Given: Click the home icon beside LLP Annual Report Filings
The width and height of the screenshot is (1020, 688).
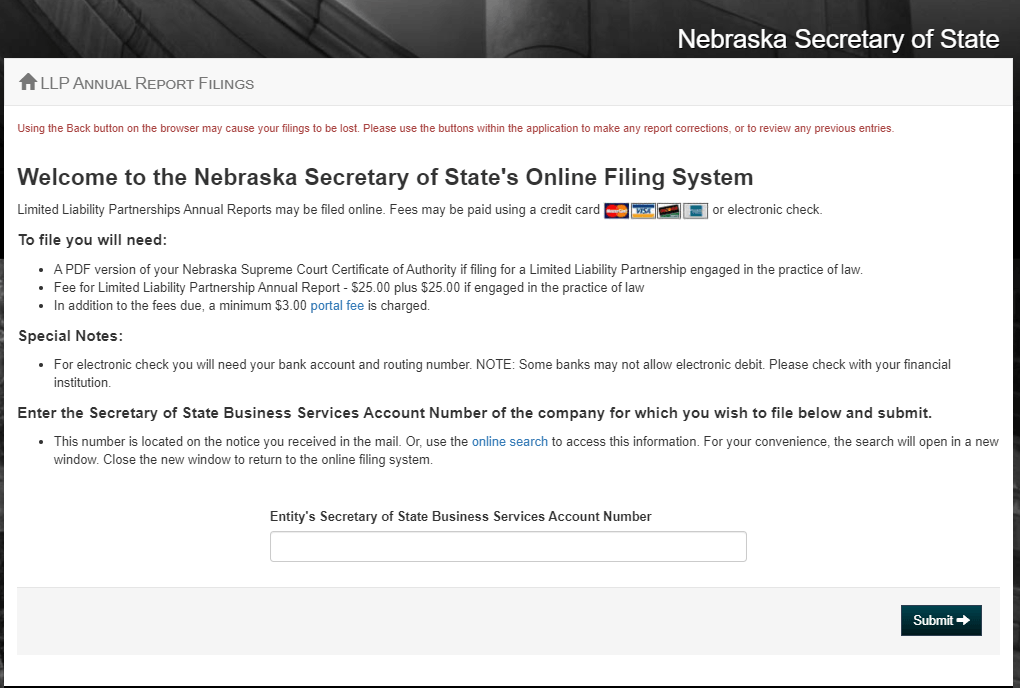Looking at the screenshot, I should (x=28, y=82).
